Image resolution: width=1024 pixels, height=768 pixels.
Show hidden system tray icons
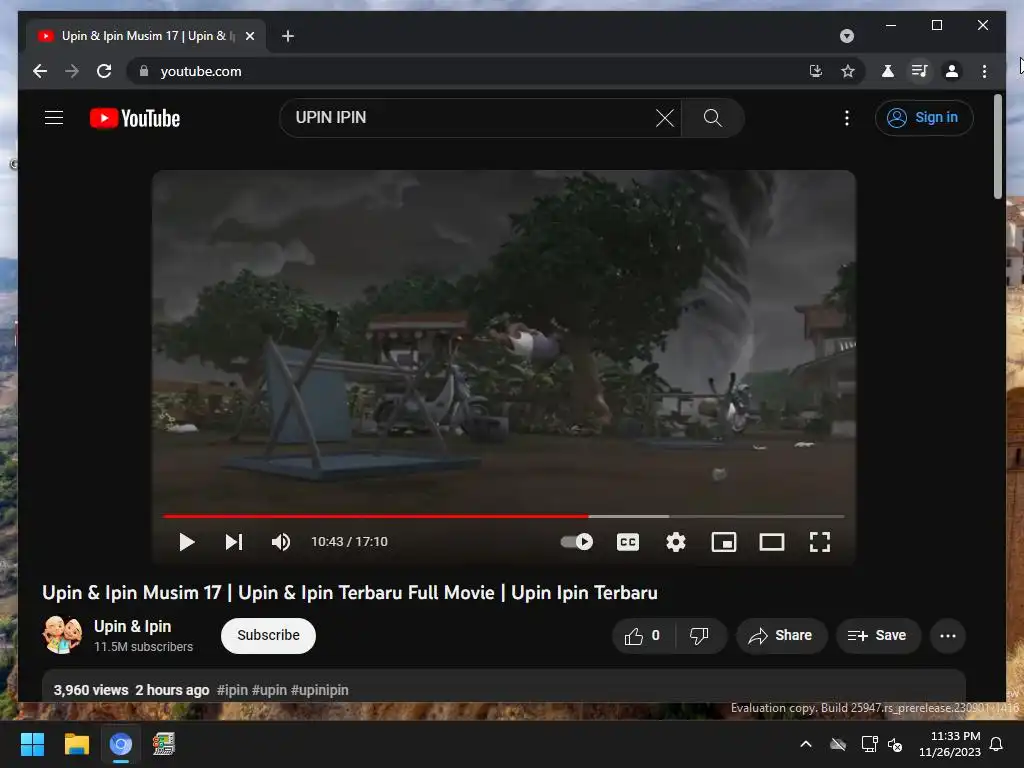(806, 744)
